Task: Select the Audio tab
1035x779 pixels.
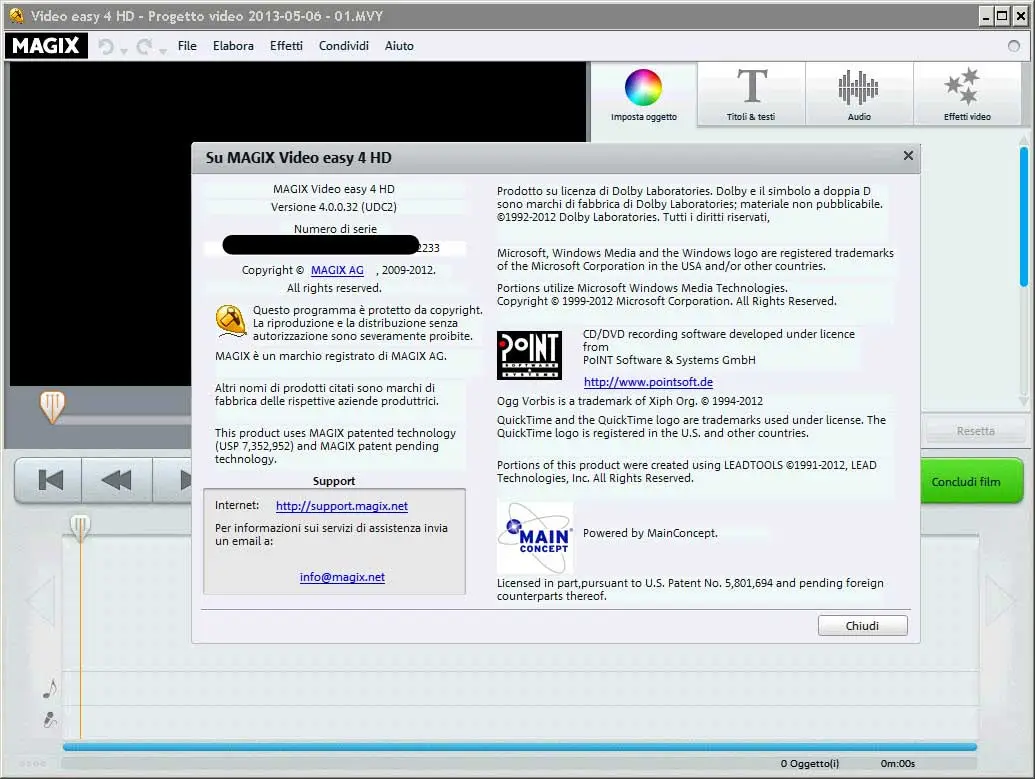Action: (859, 94)
